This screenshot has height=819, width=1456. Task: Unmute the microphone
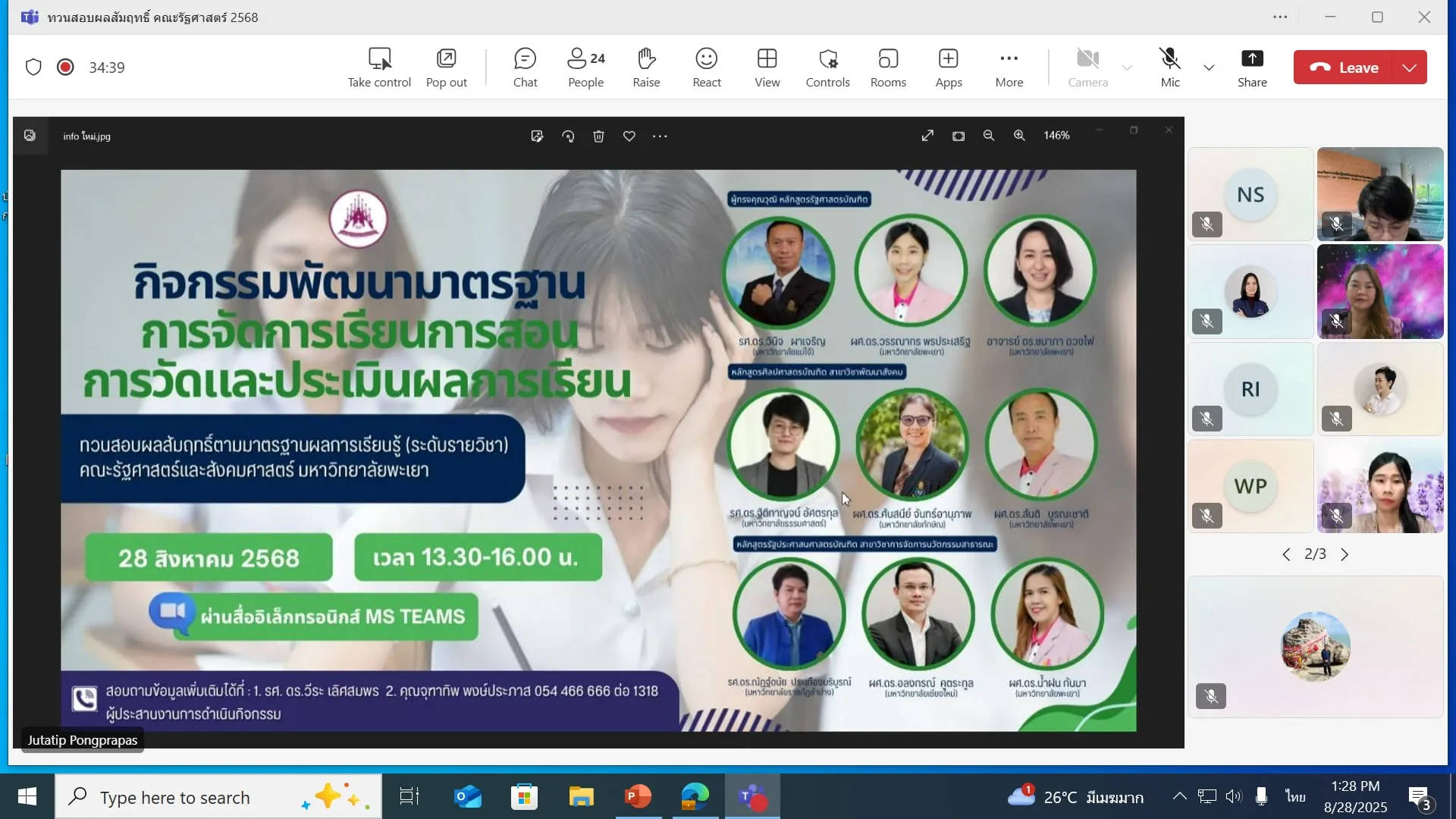click(1169, 67)
